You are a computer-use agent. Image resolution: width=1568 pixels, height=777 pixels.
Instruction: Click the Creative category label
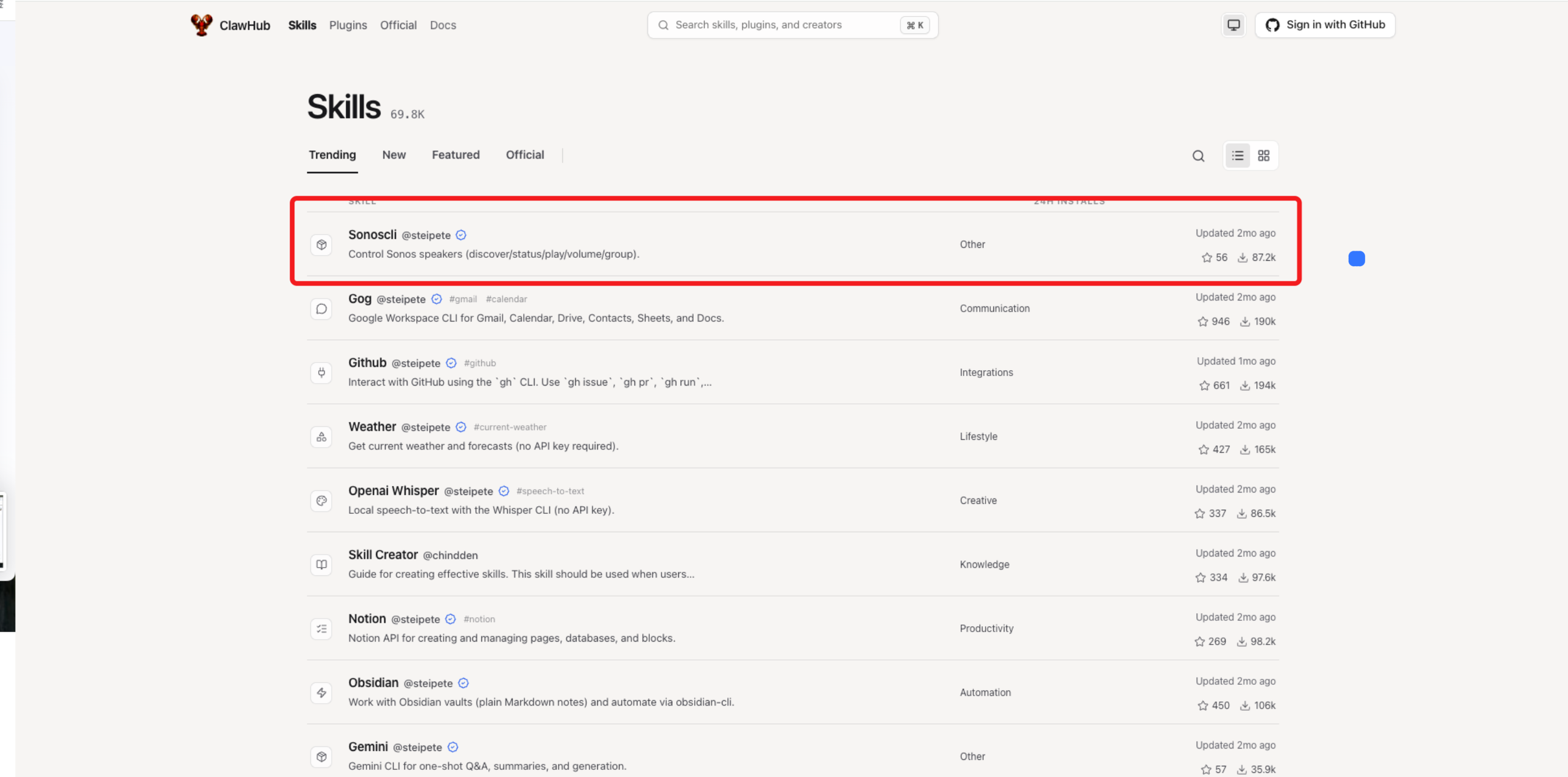pyautogui.click(x=978, y=500)
